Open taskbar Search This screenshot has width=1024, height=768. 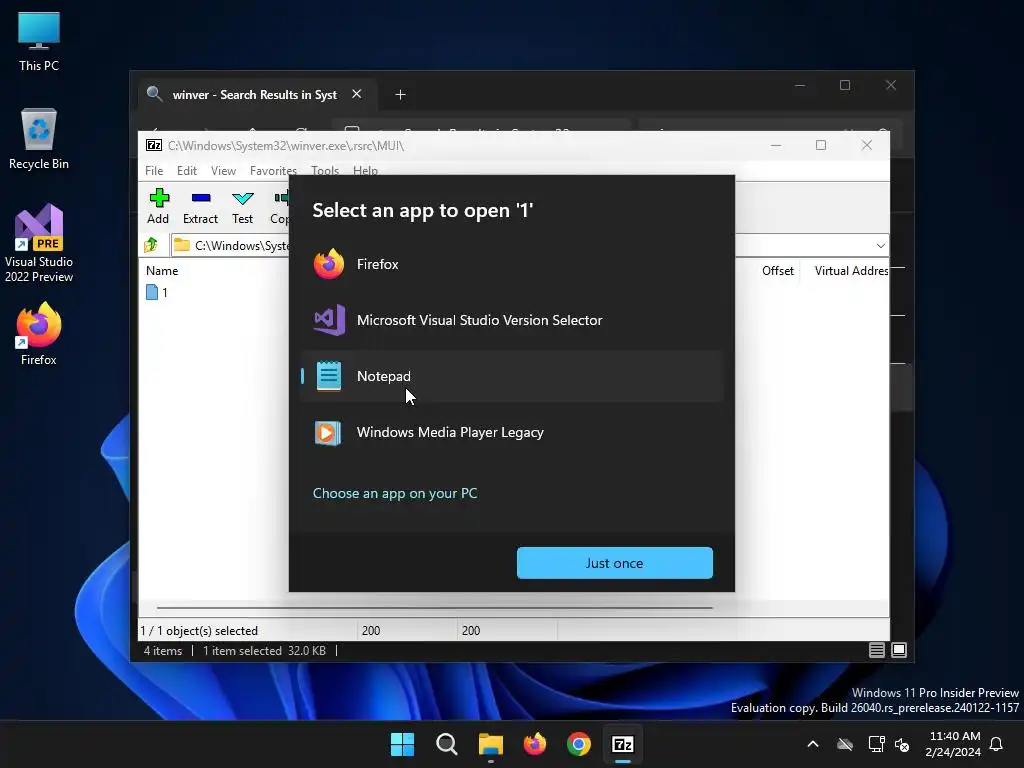pyautogui.click(x=447, y=744)
